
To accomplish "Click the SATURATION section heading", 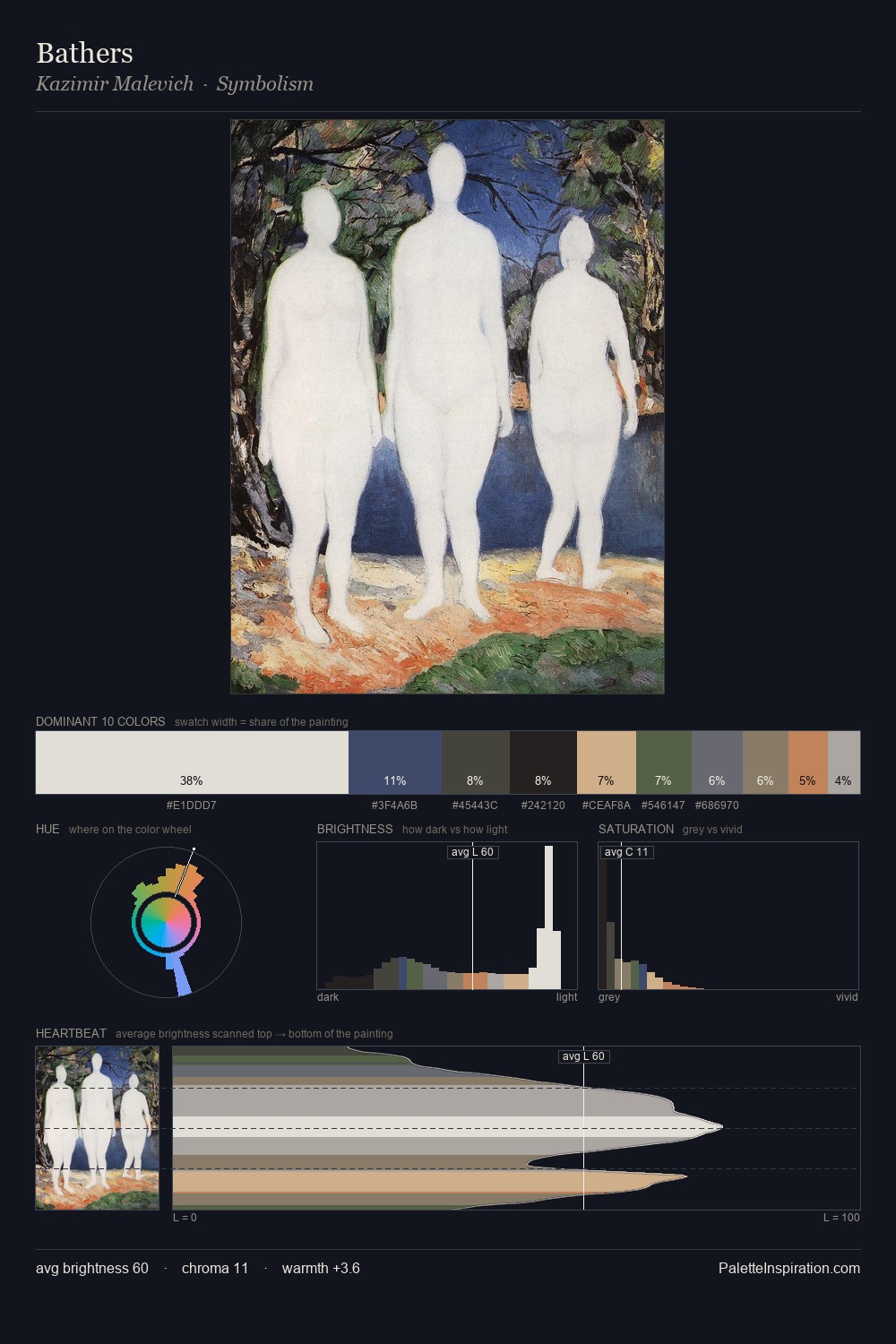I will coord(636,829).
